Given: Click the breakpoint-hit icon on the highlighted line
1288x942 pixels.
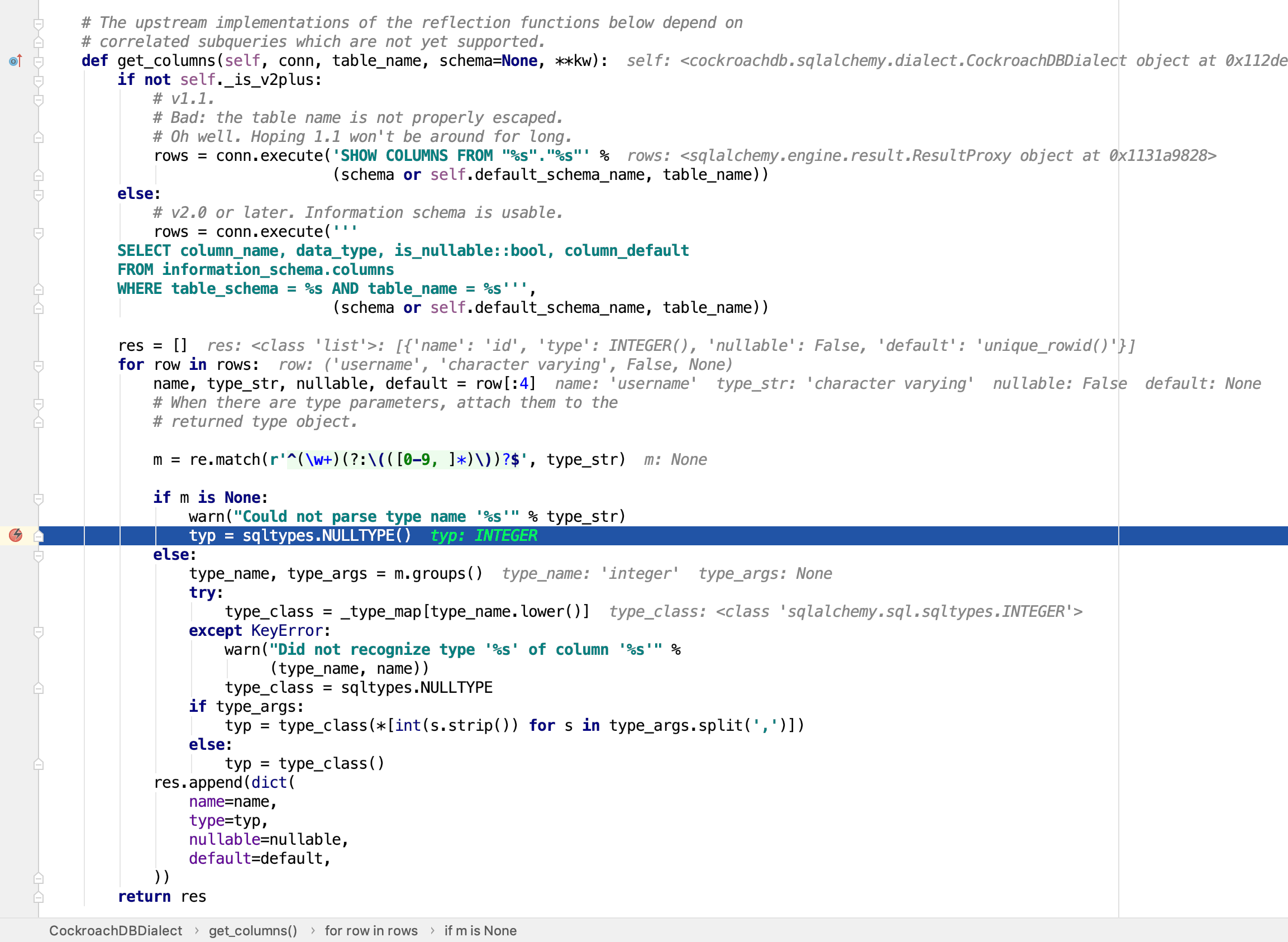Looking at the screenshot, I should pyautogui.click(x=16, y=535).
